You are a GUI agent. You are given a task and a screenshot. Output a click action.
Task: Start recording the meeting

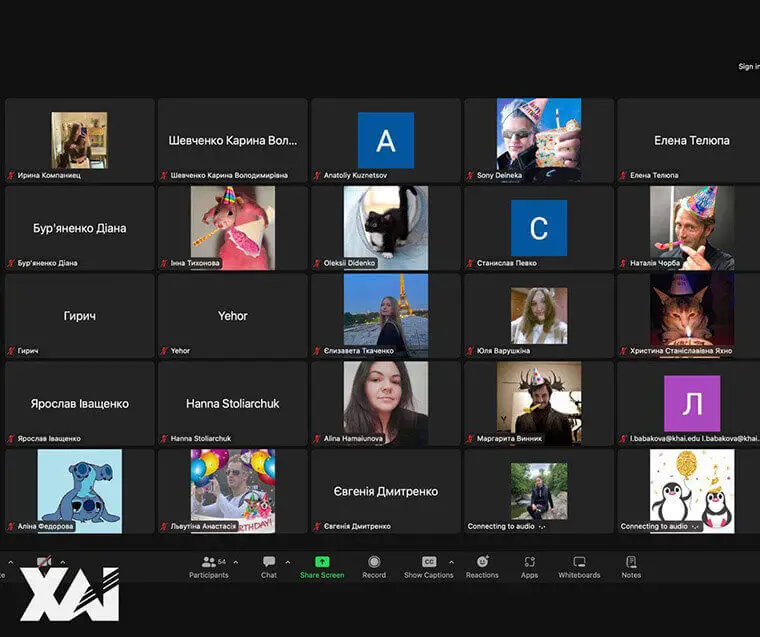(374, 566)
